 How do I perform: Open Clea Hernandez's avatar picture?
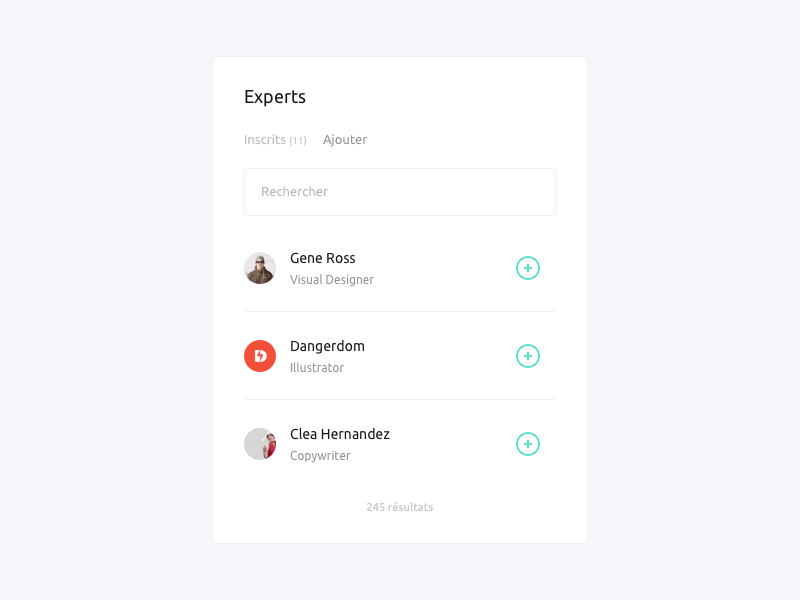(x=260, y=444)
